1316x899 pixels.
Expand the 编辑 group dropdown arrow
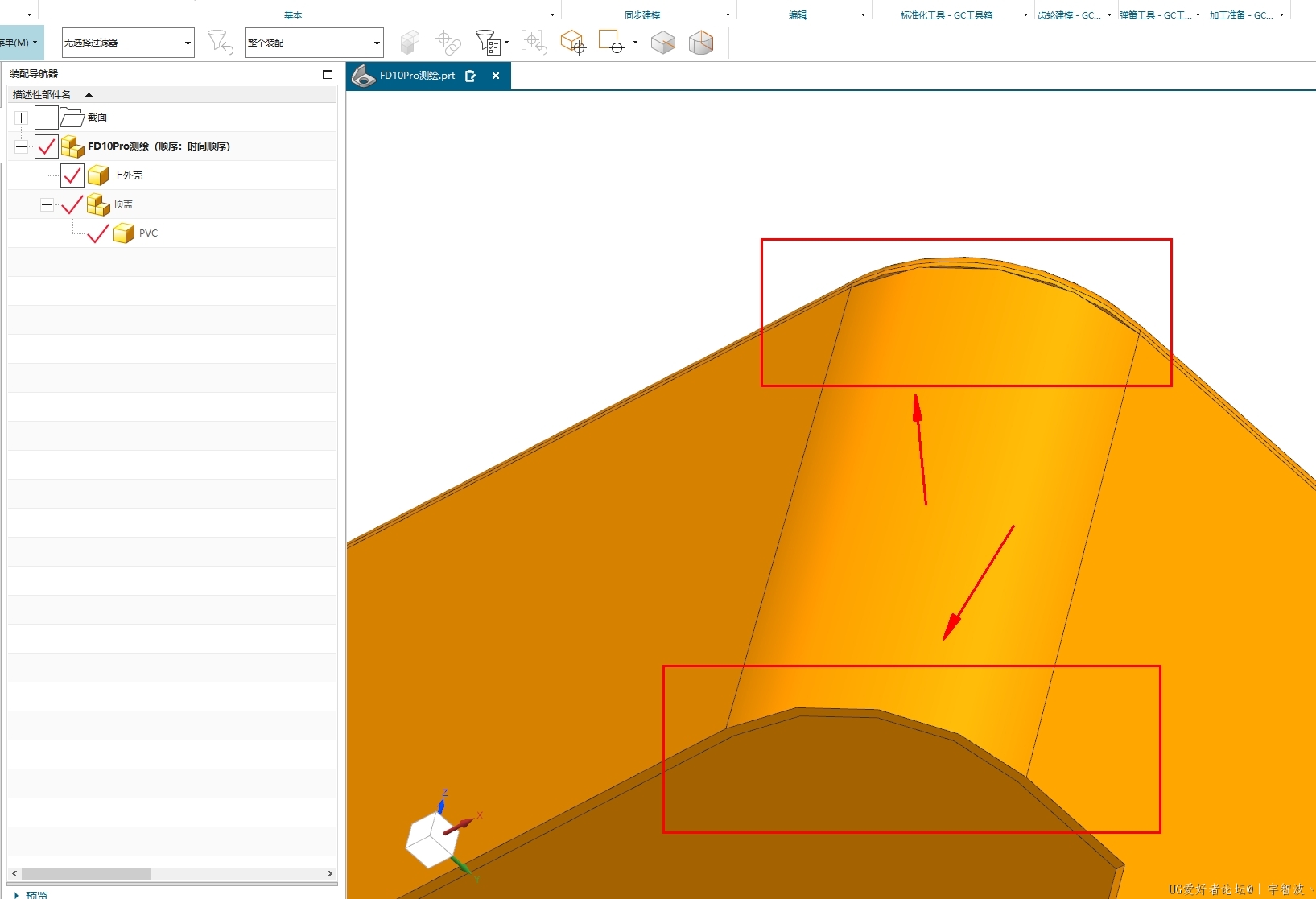(863, 15)
